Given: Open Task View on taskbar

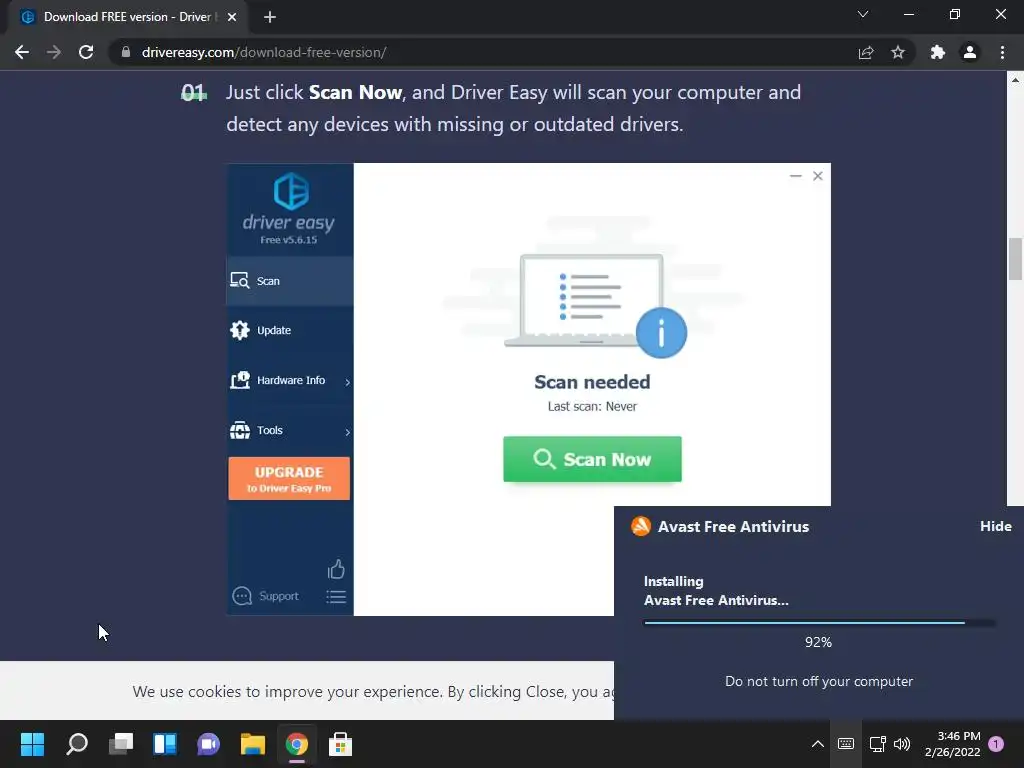Looking at the screenshot, I should pos(121,744).
